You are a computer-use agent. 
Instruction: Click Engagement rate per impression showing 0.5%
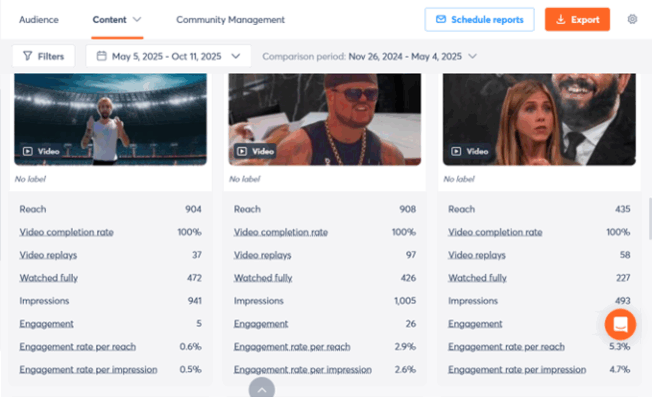click(89, 369)
